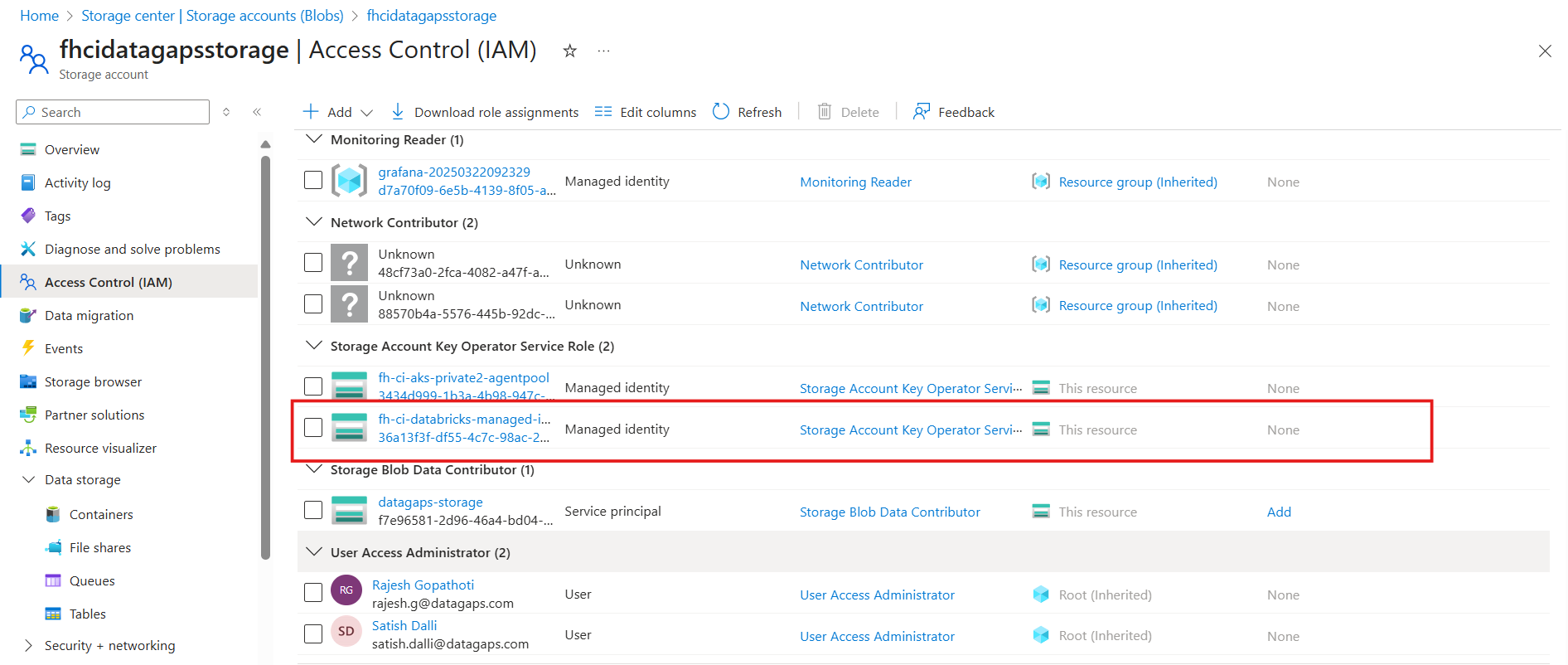The width and height of the screenshot is (1568, 665).
Task: Tick checkbox for Unknown 48cf73a0 row
Action: pyautogui.click(x=313, y=263)
